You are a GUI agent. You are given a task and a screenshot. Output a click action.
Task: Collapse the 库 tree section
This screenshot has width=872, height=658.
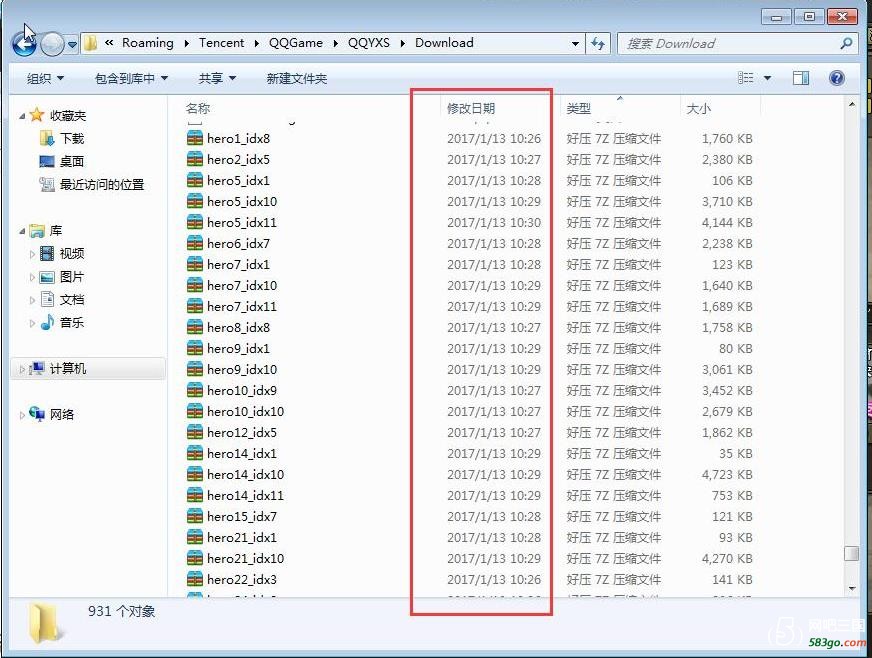click(x=22, y=231)
